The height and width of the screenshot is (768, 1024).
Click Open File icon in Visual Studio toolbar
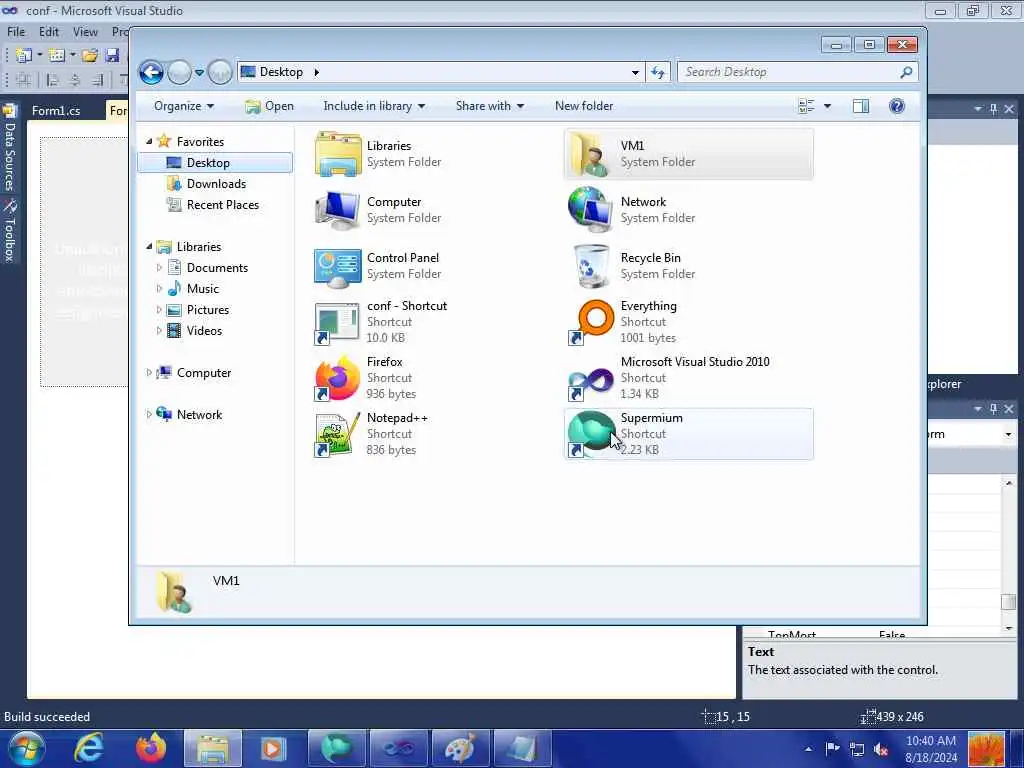(x=90, y=56)
